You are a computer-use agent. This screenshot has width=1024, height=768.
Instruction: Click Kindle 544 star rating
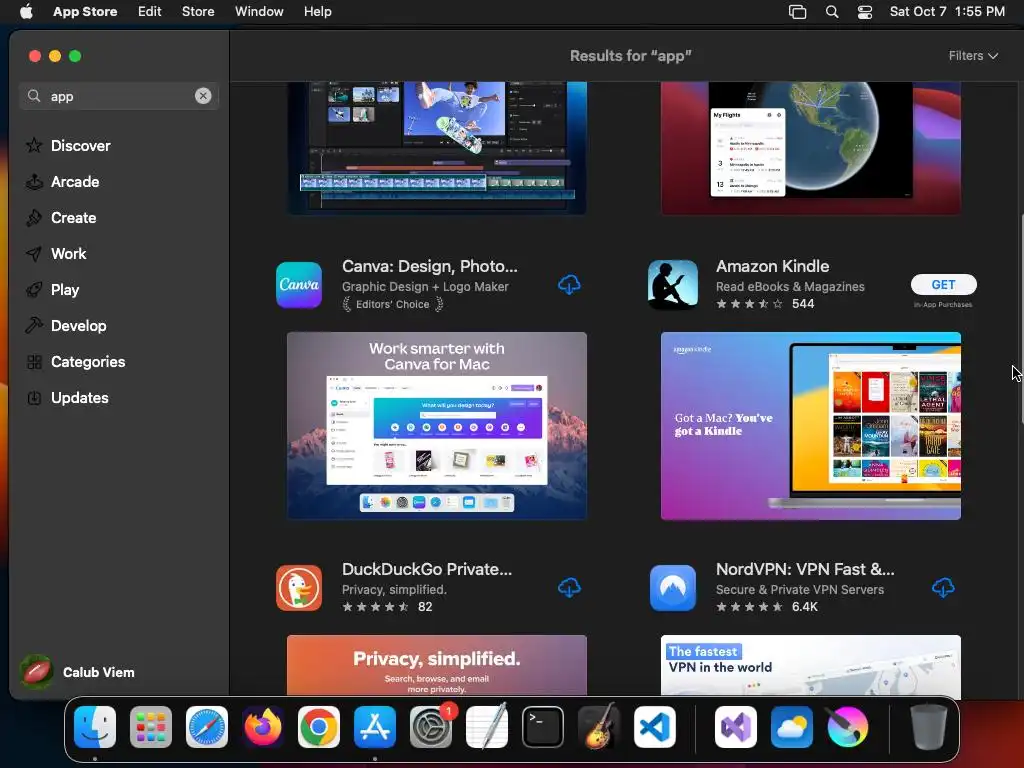click(765, 304)
